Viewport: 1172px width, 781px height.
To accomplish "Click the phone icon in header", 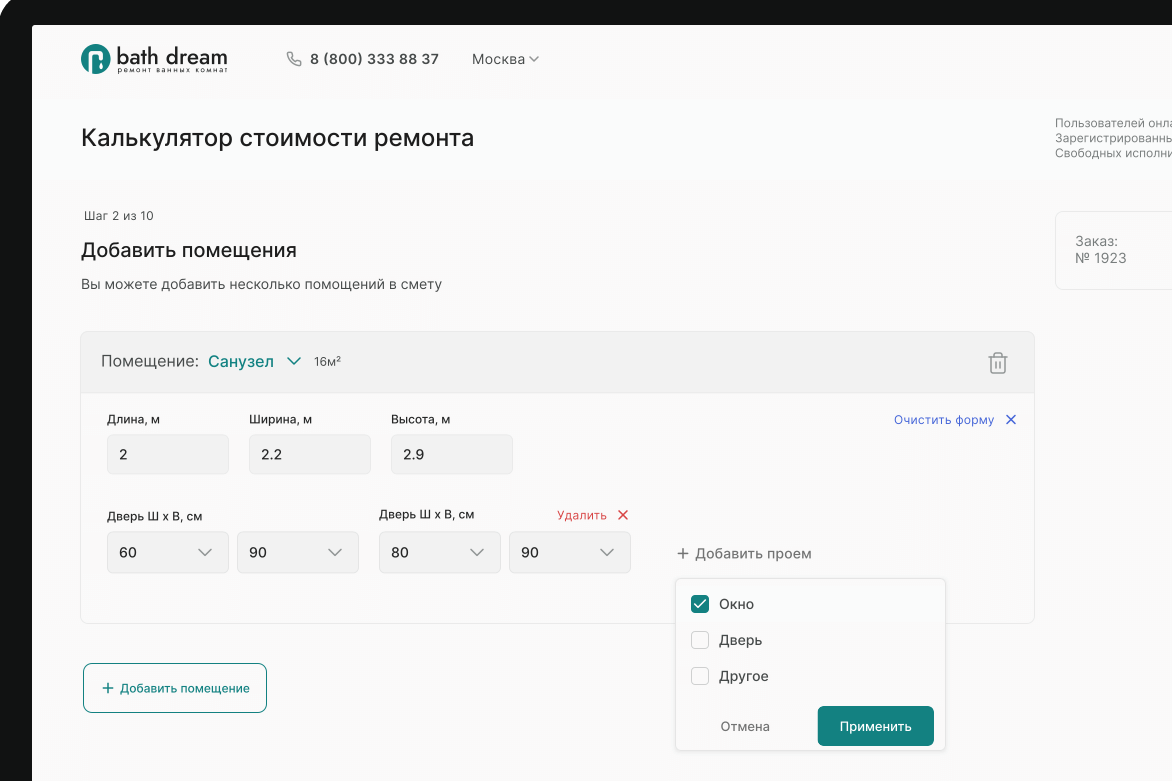I will point(294,59).
